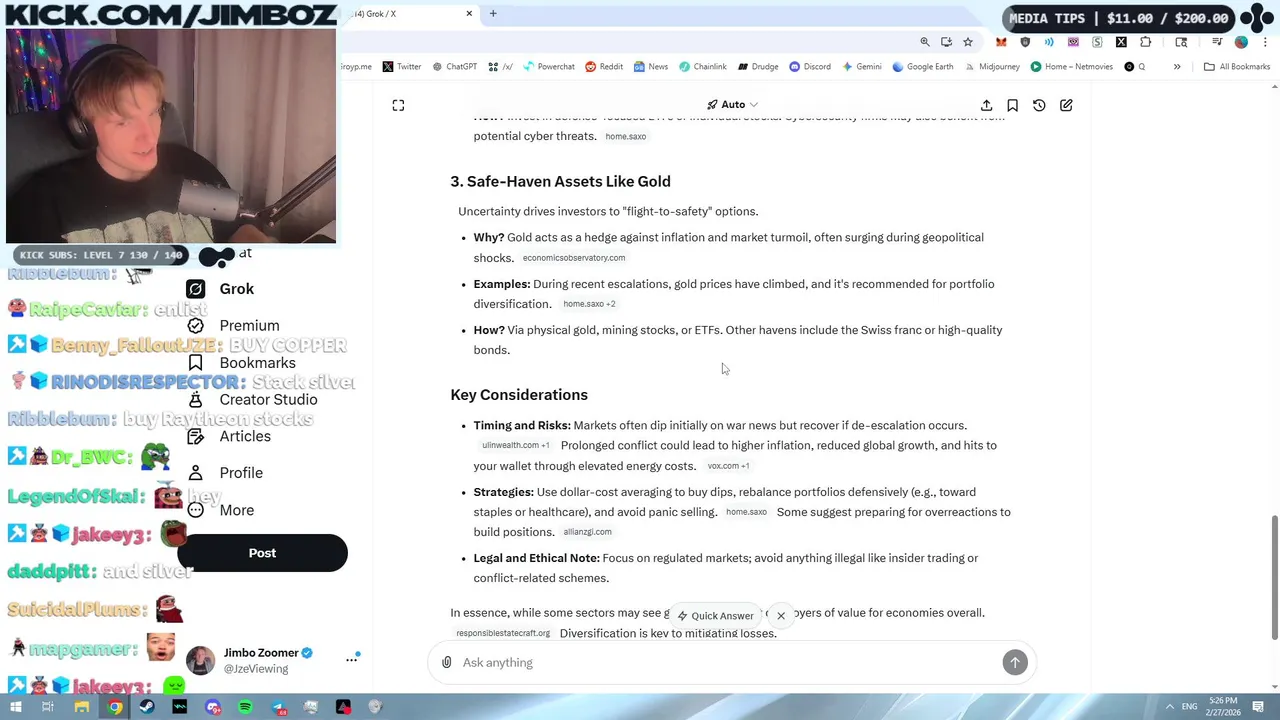Open the Reddit bookmark
1280x720 pixels.
coord(604,67)
